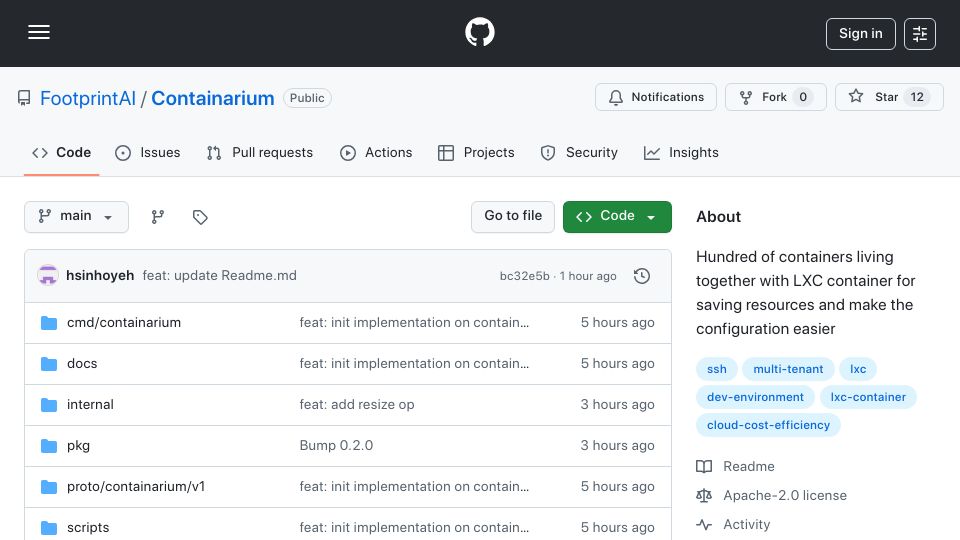Open the Projects tab
Screen dimensions: 960x540
click(476, 152)
